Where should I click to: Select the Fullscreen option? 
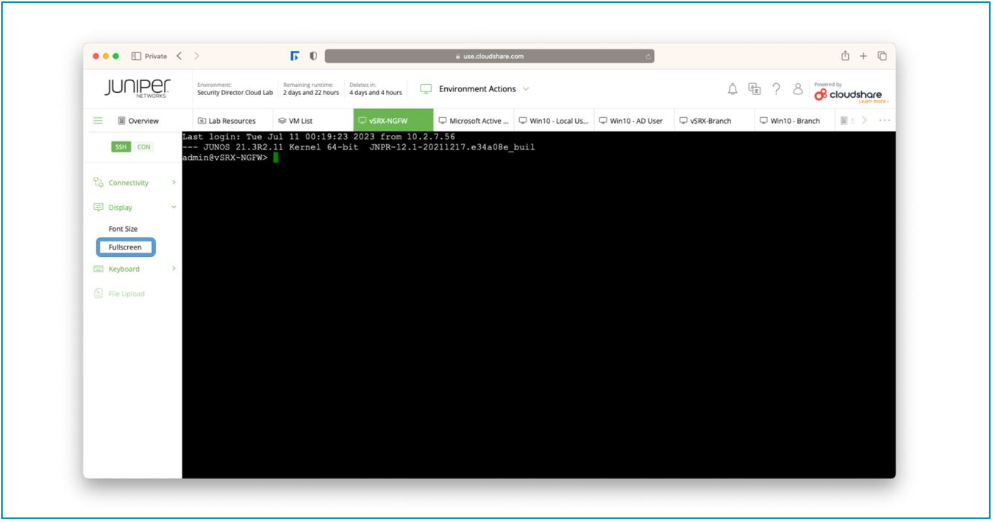(125, 247)
